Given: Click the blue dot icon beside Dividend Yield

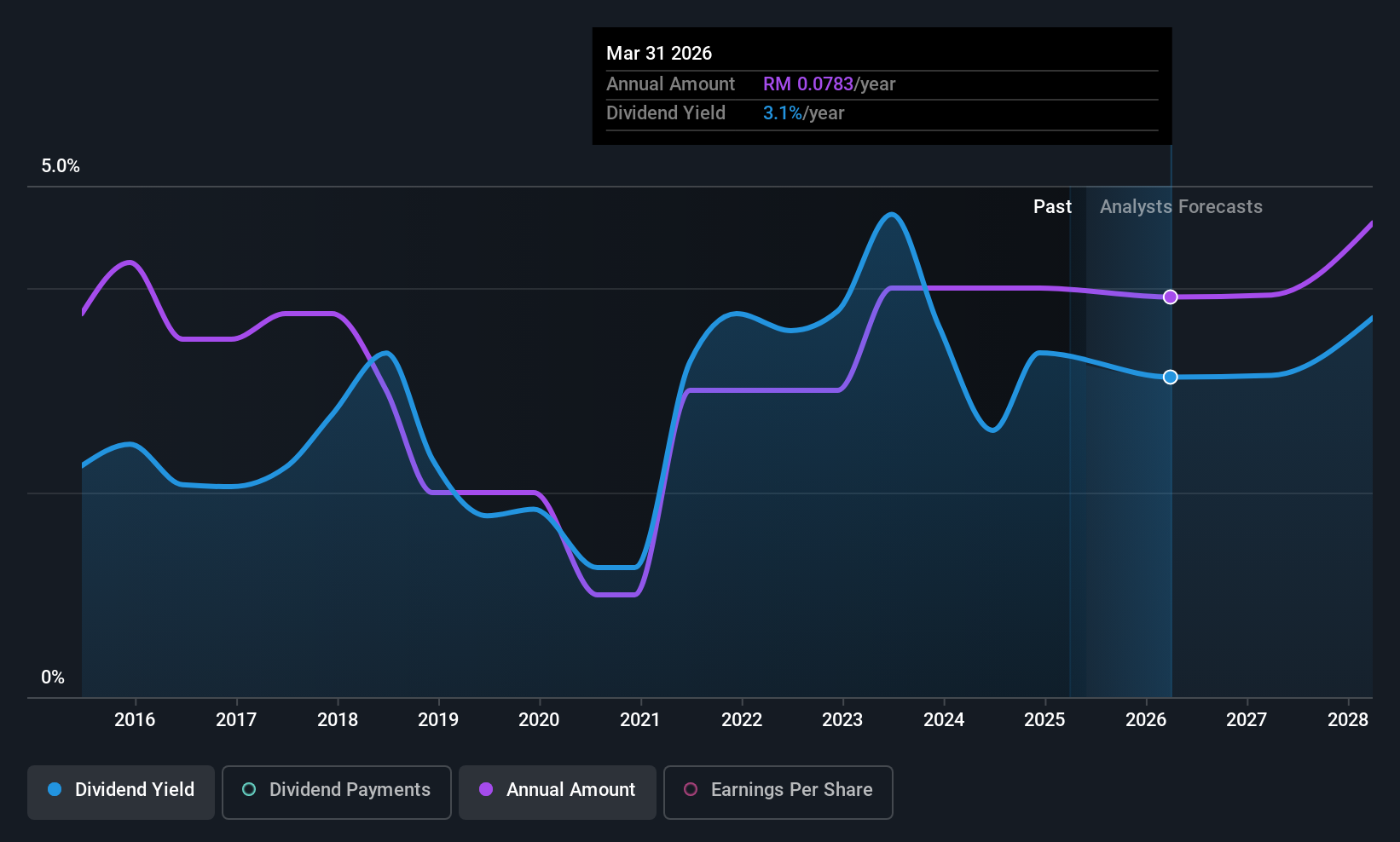Looking at the screenshot, I should [x=55, y=789].
